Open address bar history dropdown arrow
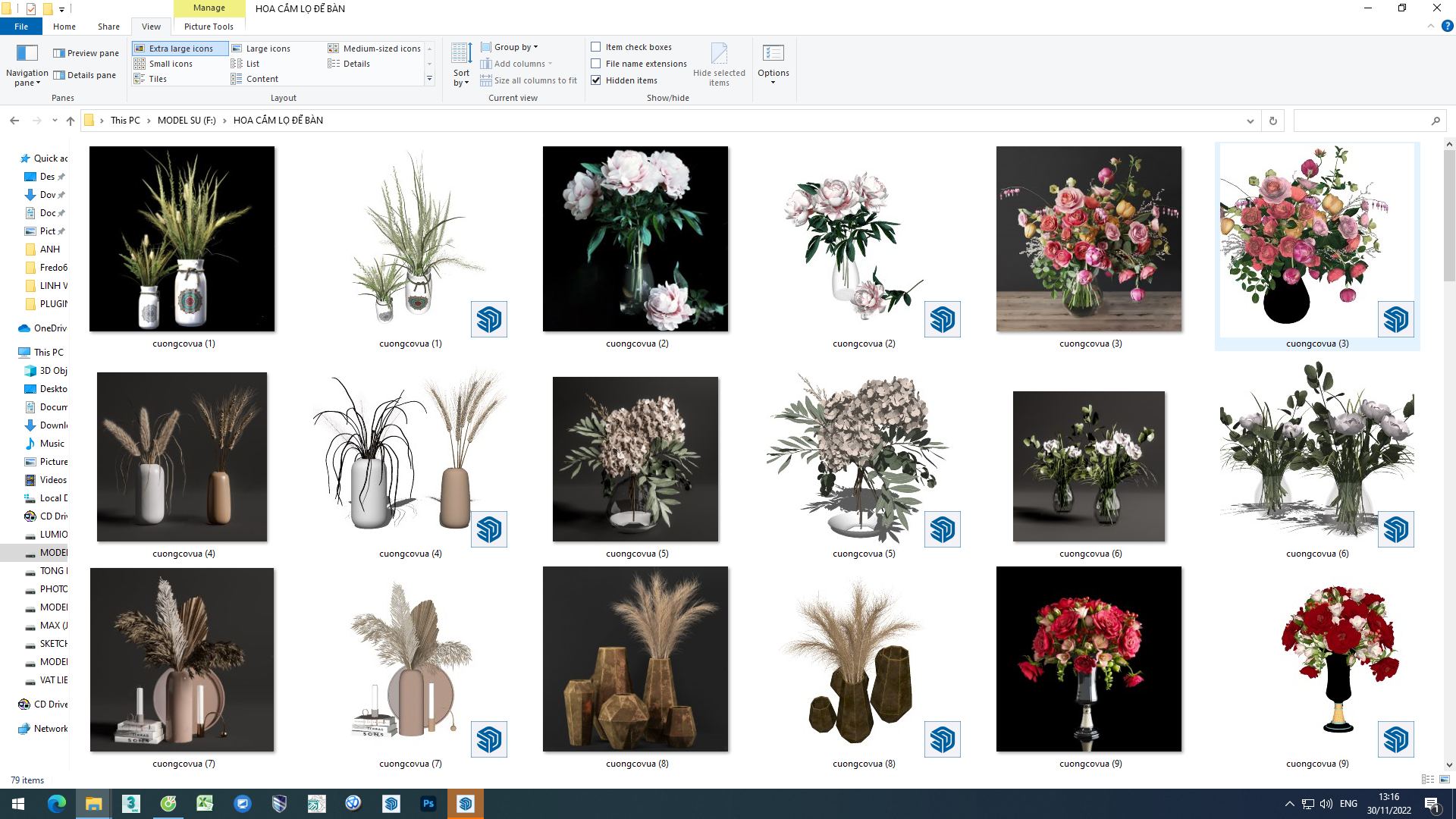The image size is (1456, 819). pyautogui.click(x=1250, y=121)
